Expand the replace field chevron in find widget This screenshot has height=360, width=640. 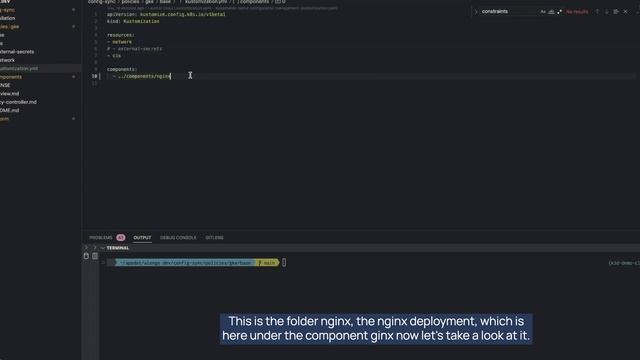(476, 12)
